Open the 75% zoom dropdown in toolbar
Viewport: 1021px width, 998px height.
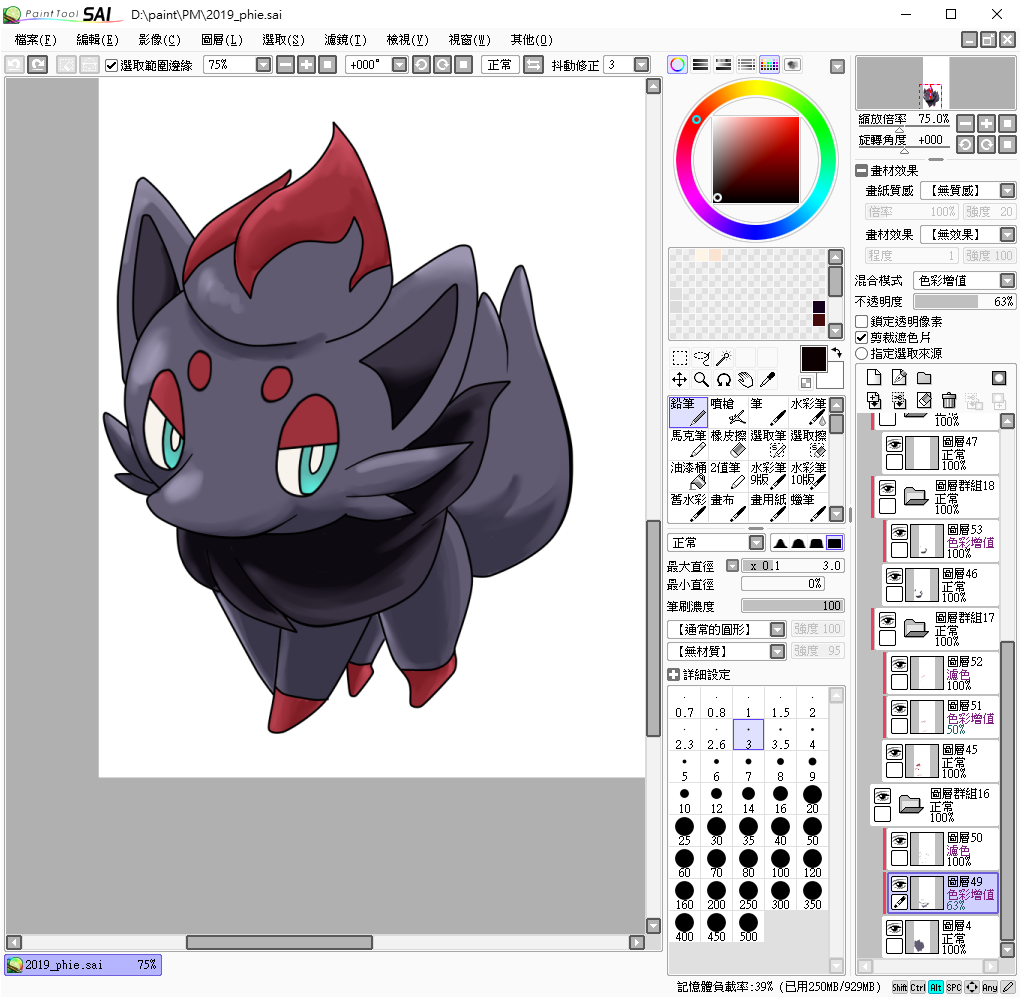[x=263, y=64]
